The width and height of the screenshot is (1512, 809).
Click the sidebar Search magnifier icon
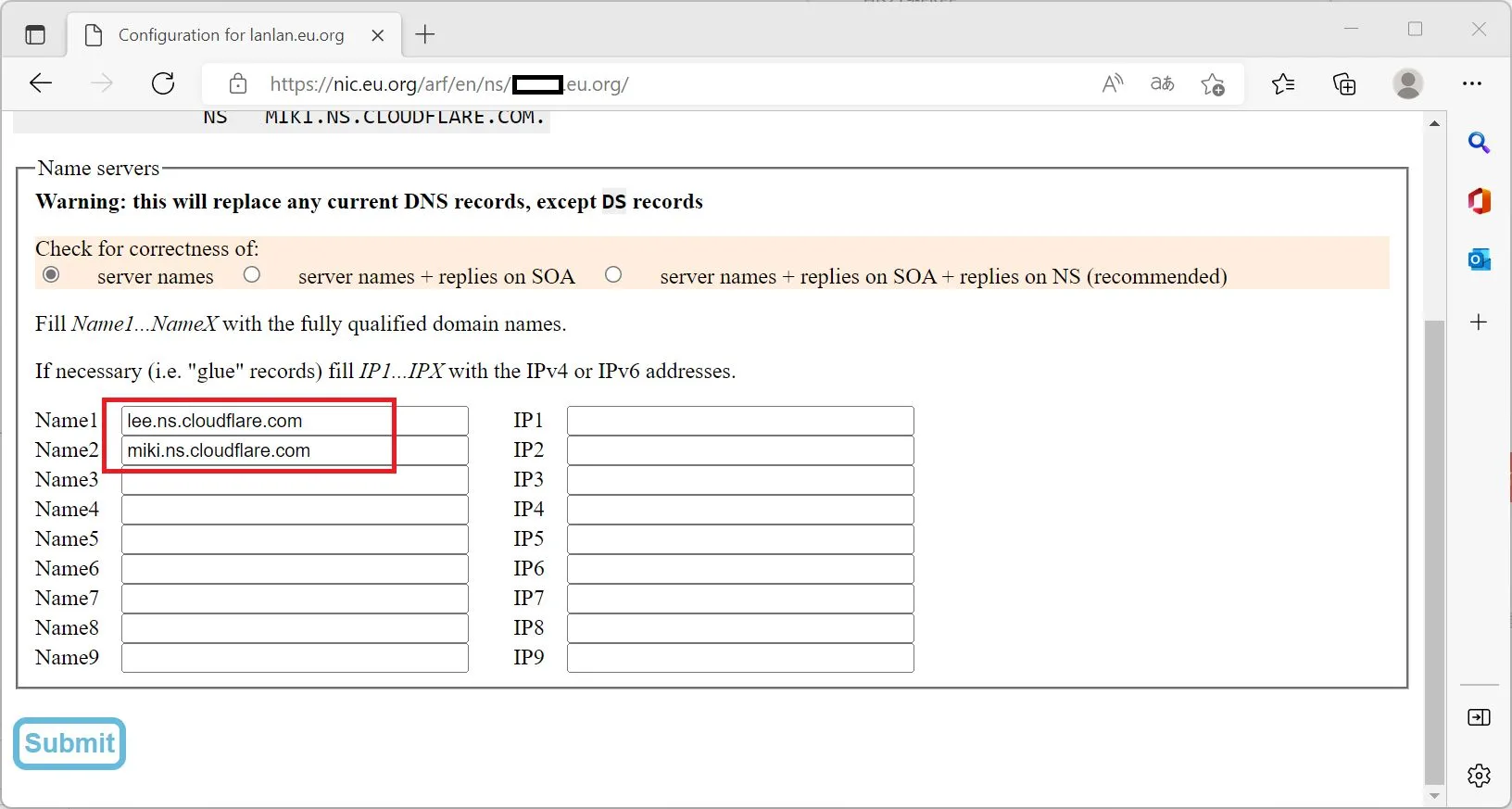click(1479, 143)
